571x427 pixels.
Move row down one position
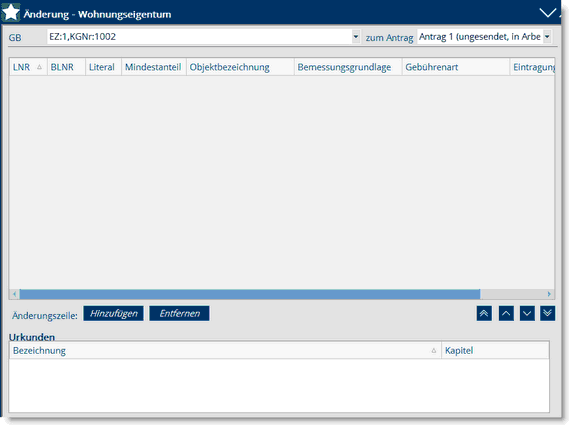coord(527,313)
